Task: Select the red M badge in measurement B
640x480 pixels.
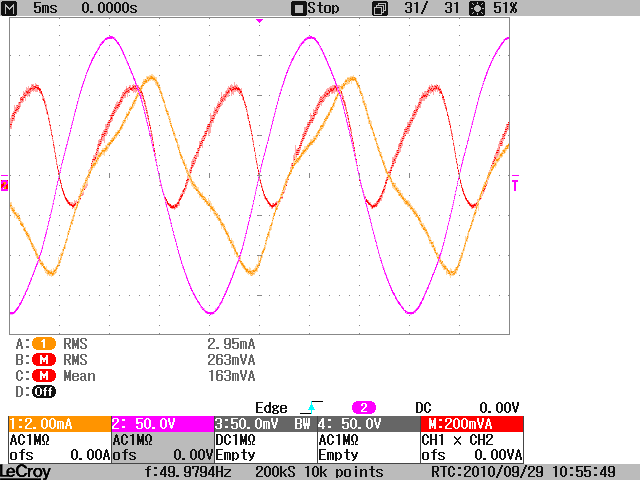Action: click(x=44, y=360)
